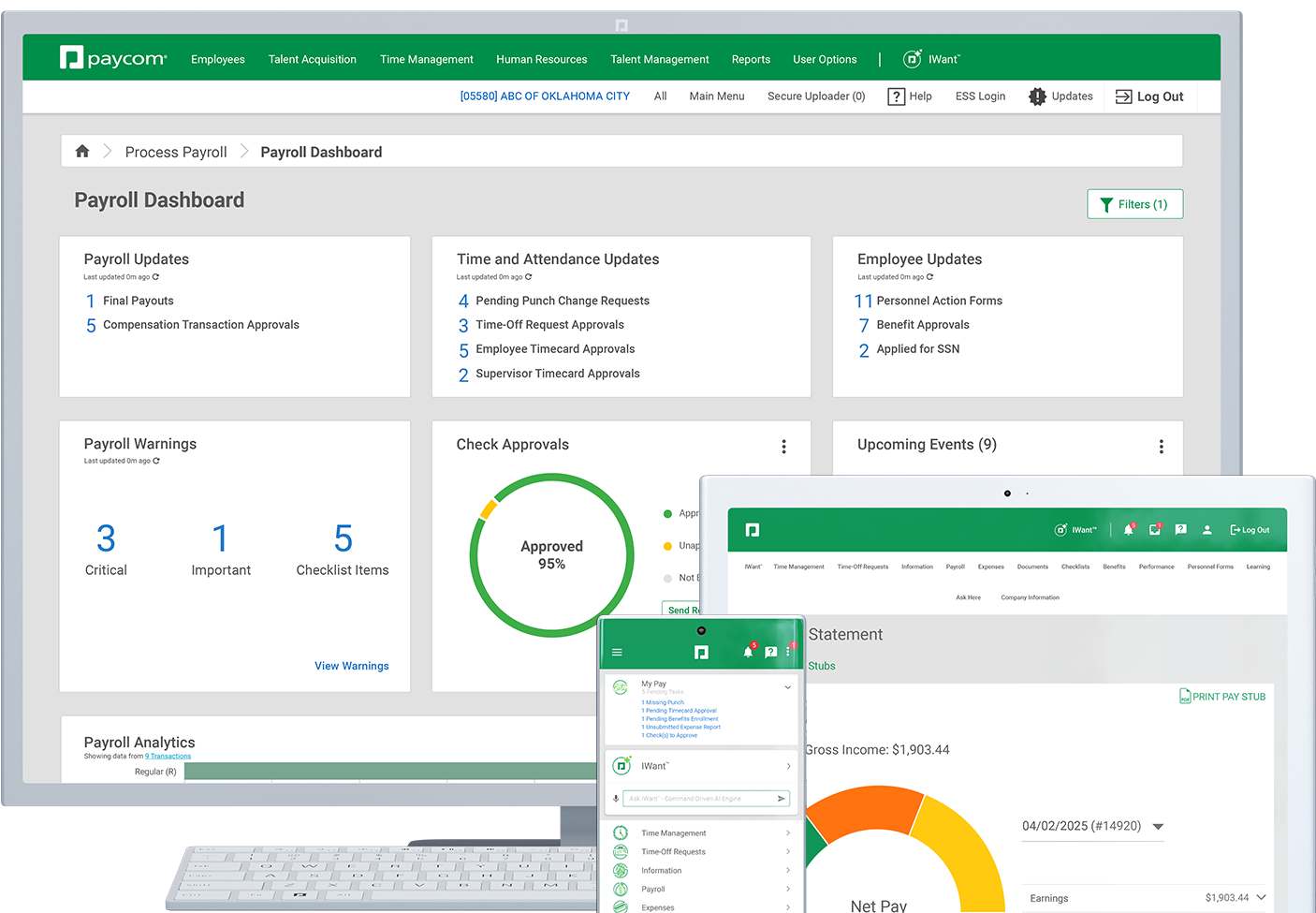Image resolution: width=1316 pixels, height=913 pixels.
Task: Refresh Payroll Warnings last updated icon
Action: click(156, 461)
